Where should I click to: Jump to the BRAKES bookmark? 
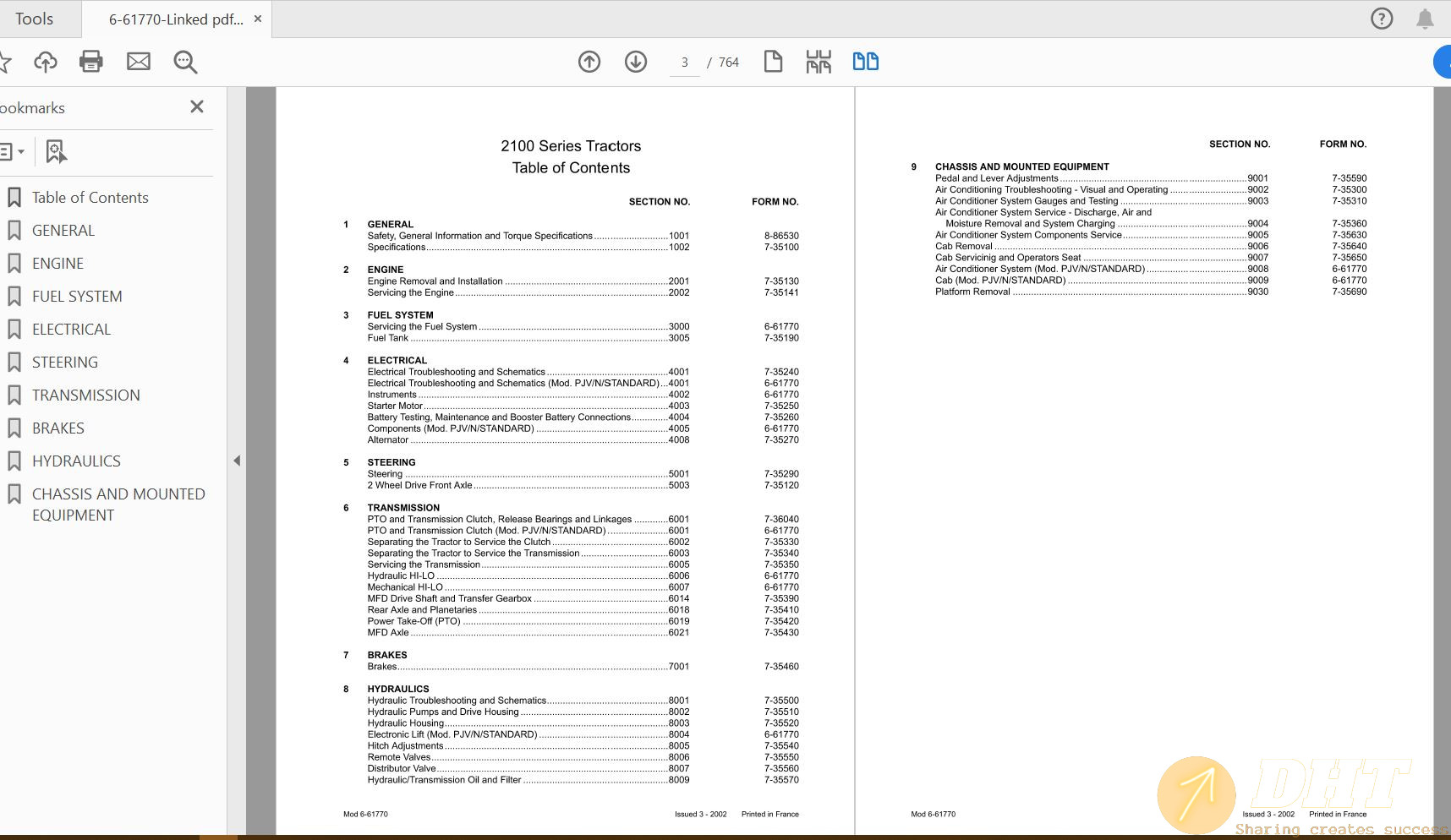(x=58, y=428)
